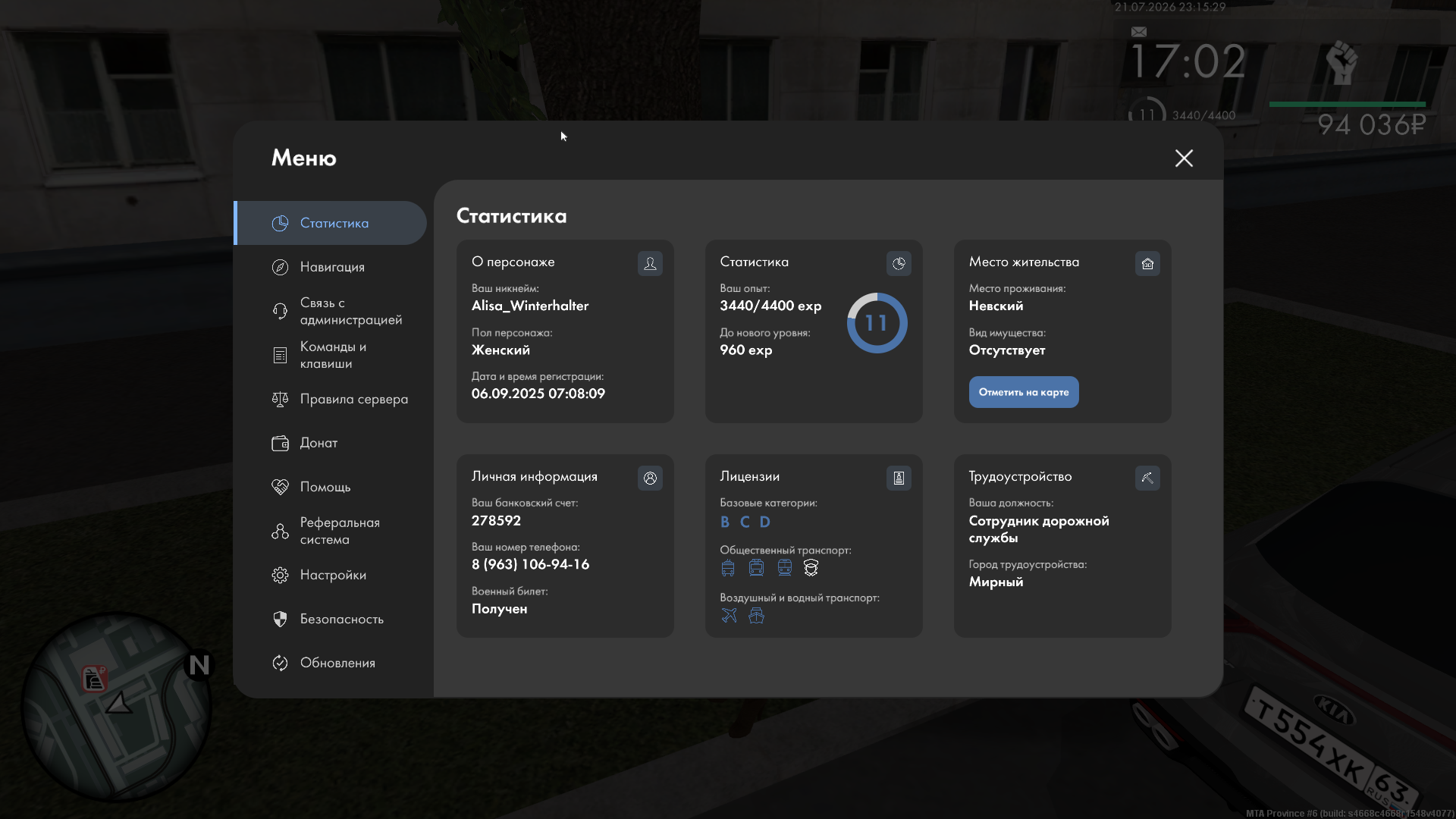
Task: Click the Лицензии card title
Action: click(x=750, y=476)
